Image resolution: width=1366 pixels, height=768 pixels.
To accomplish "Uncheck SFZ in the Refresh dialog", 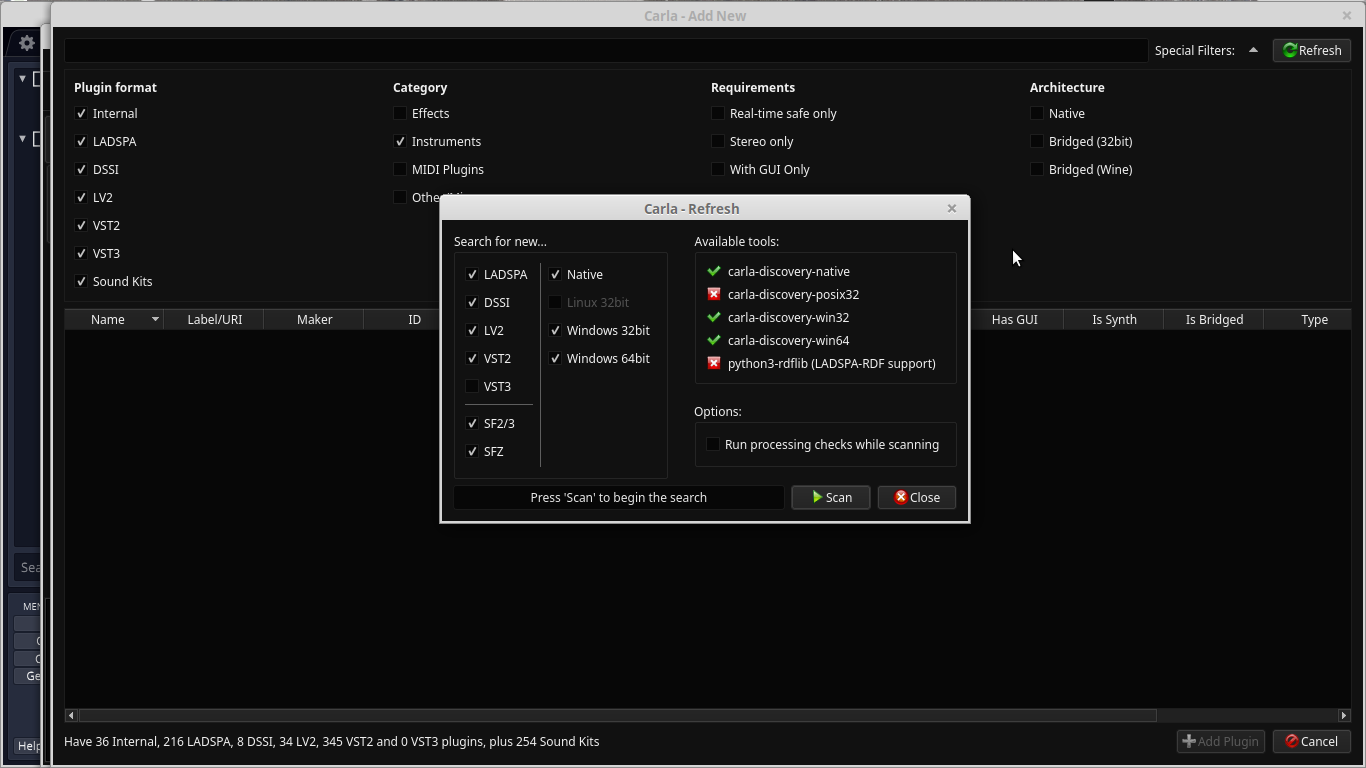I will point(472,451).
